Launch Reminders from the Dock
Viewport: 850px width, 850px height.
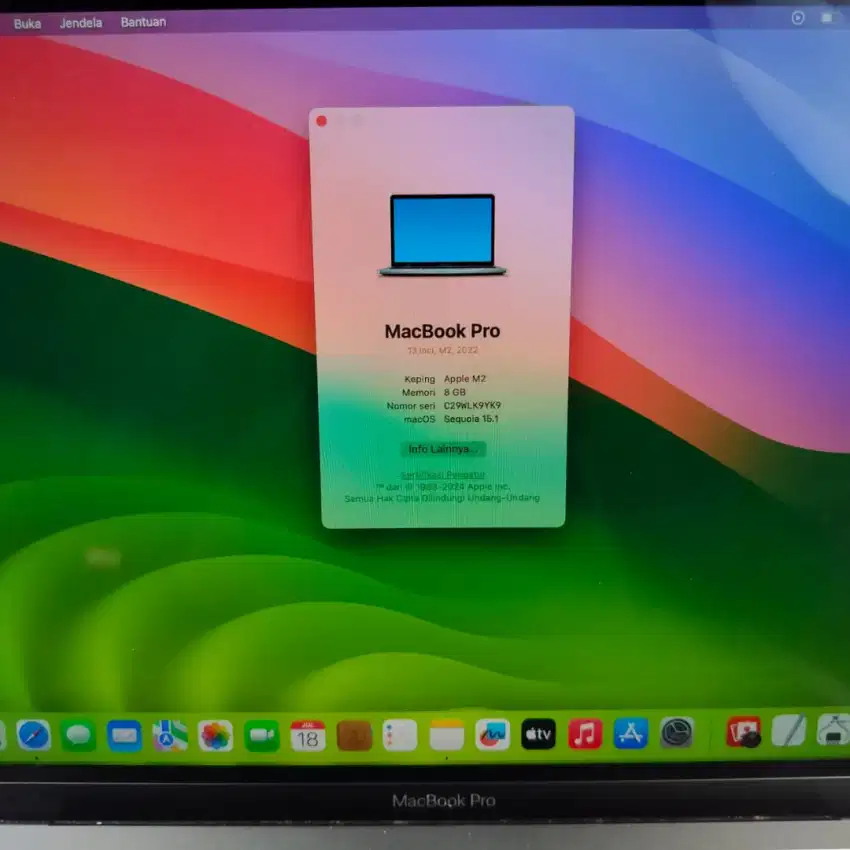pos(400,735)
